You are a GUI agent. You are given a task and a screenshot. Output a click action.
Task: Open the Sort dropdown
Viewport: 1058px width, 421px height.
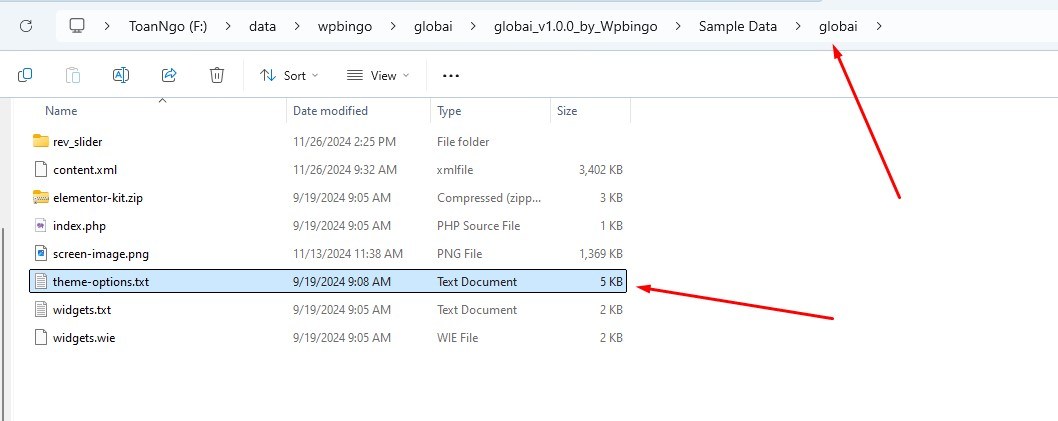288,75
